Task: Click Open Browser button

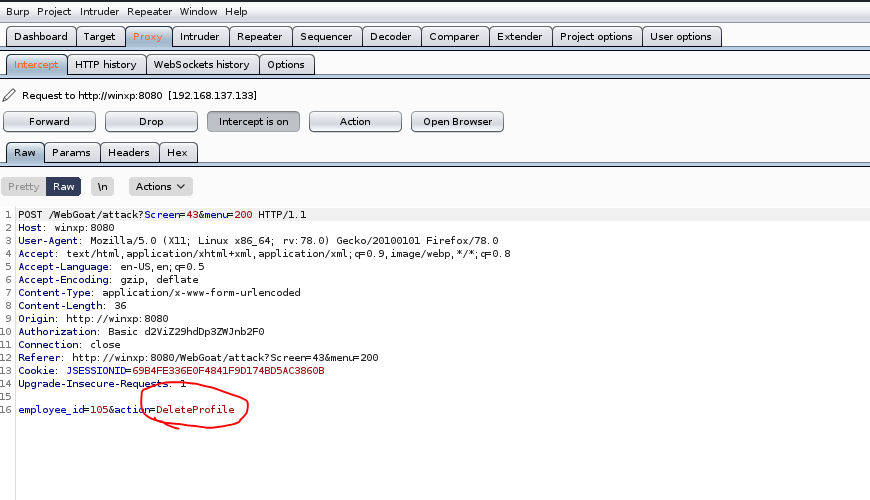Action: click(x=457, y=122)
